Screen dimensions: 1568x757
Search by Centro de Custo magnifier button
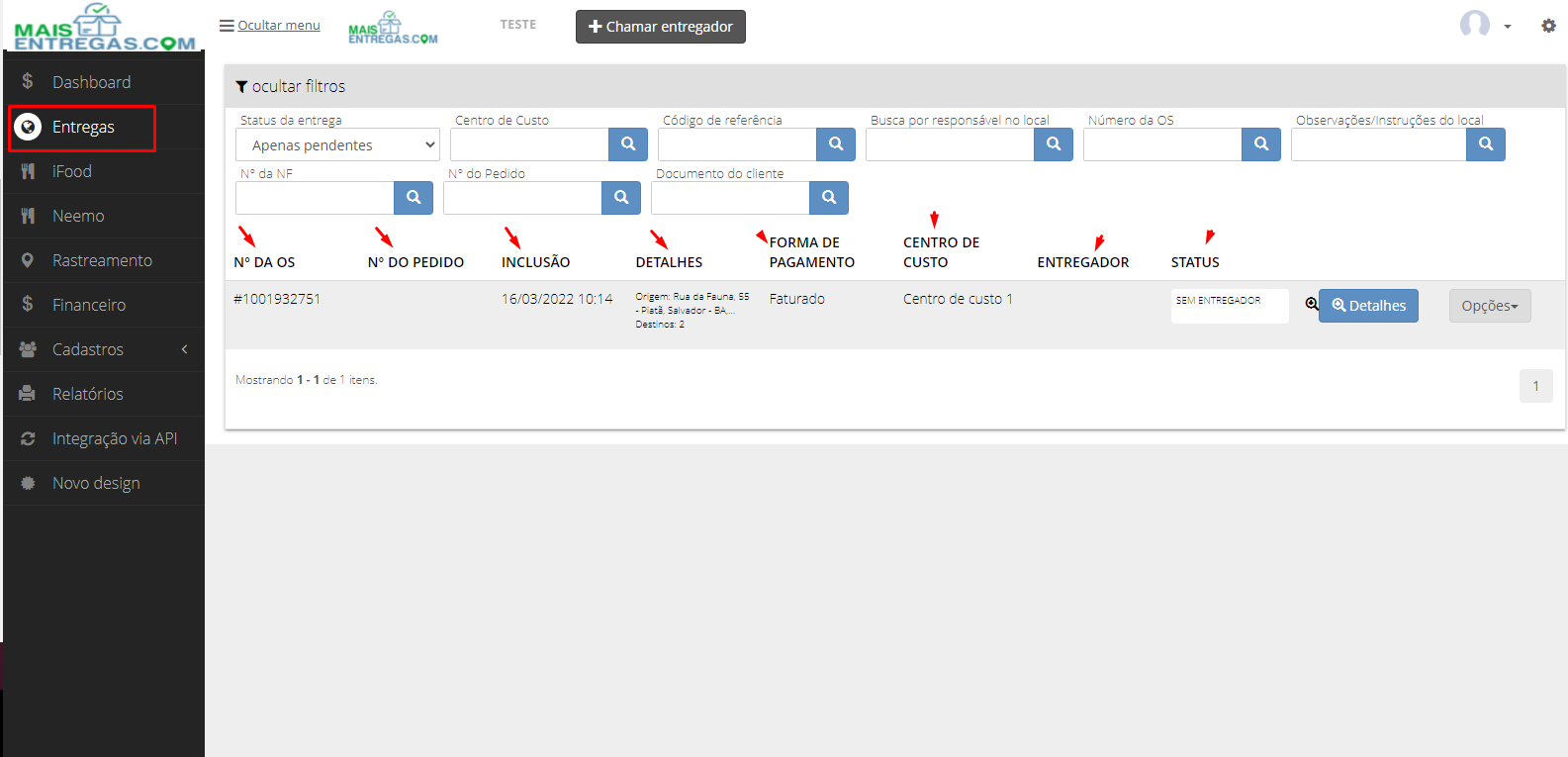pos(628,144)
